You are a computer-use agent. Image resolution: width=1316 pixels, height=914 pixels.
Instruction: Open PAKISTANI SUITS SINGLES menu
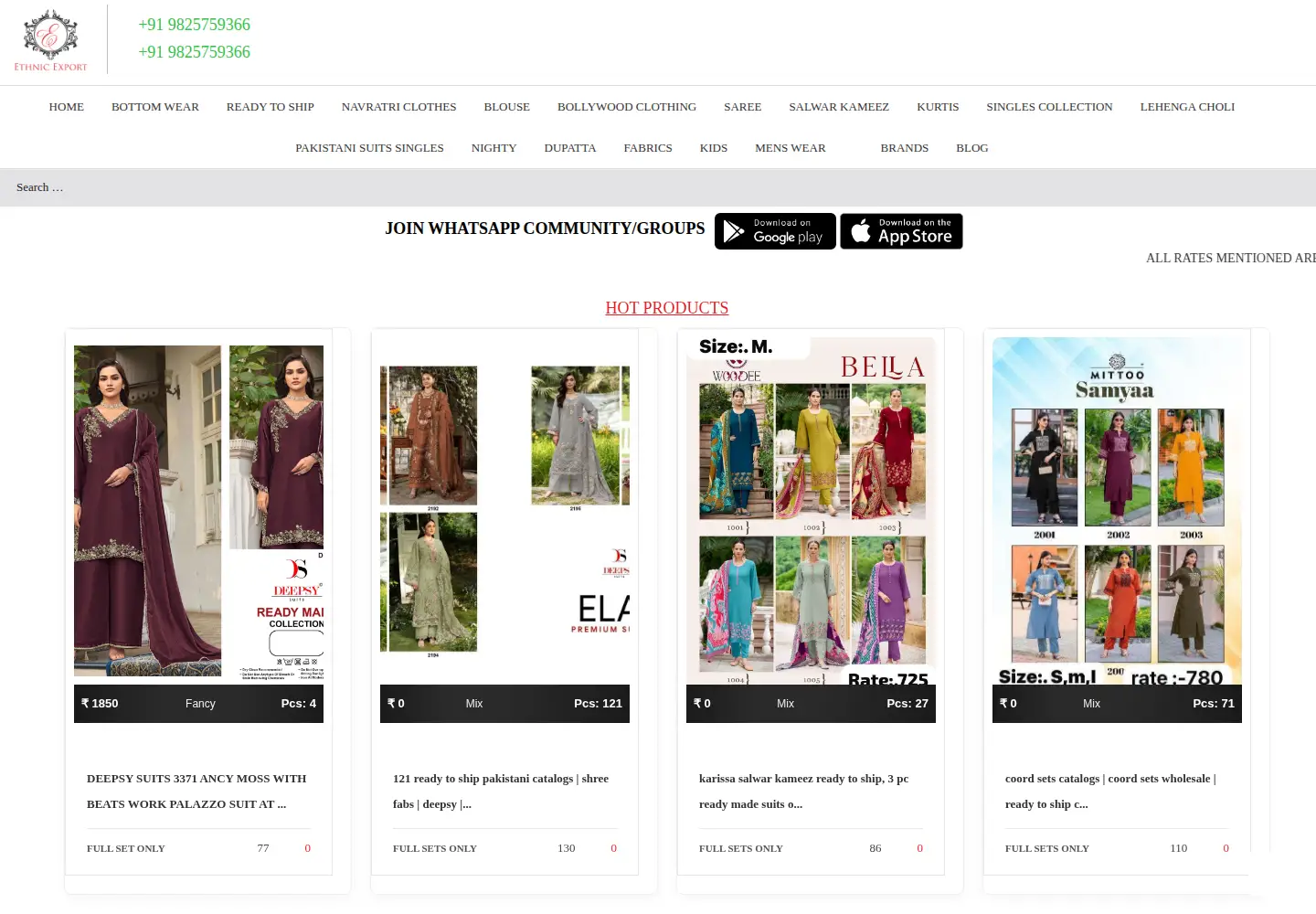[369, 148]
